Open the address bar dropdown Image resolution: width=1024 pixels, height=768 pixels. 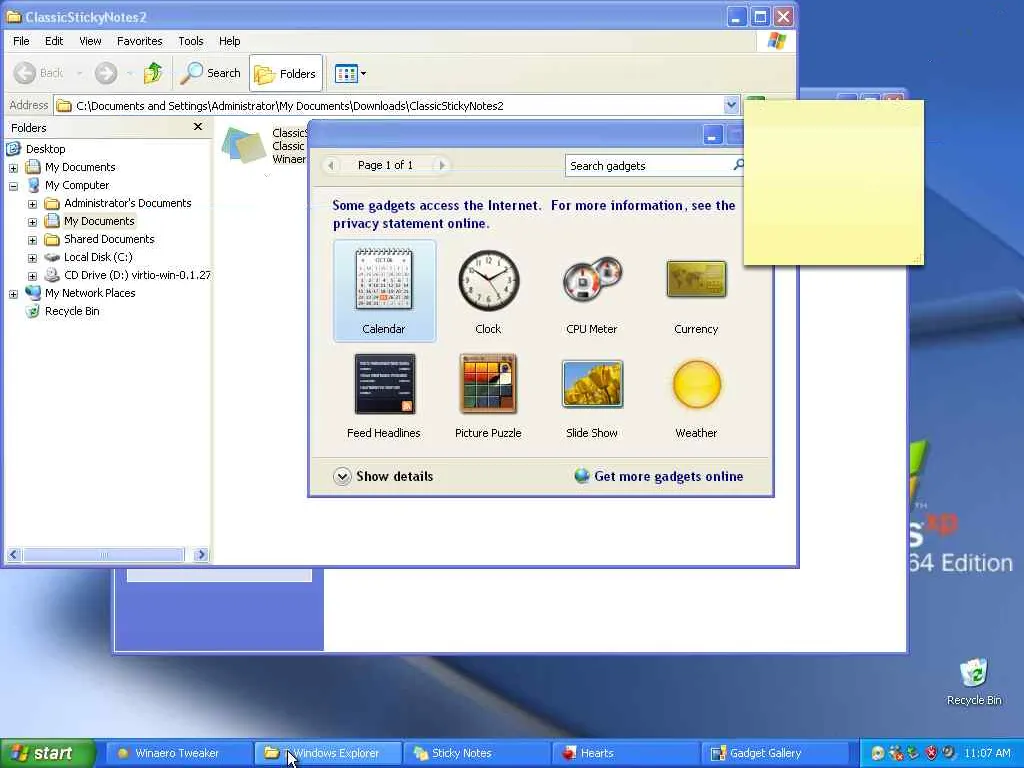point(731,104)
